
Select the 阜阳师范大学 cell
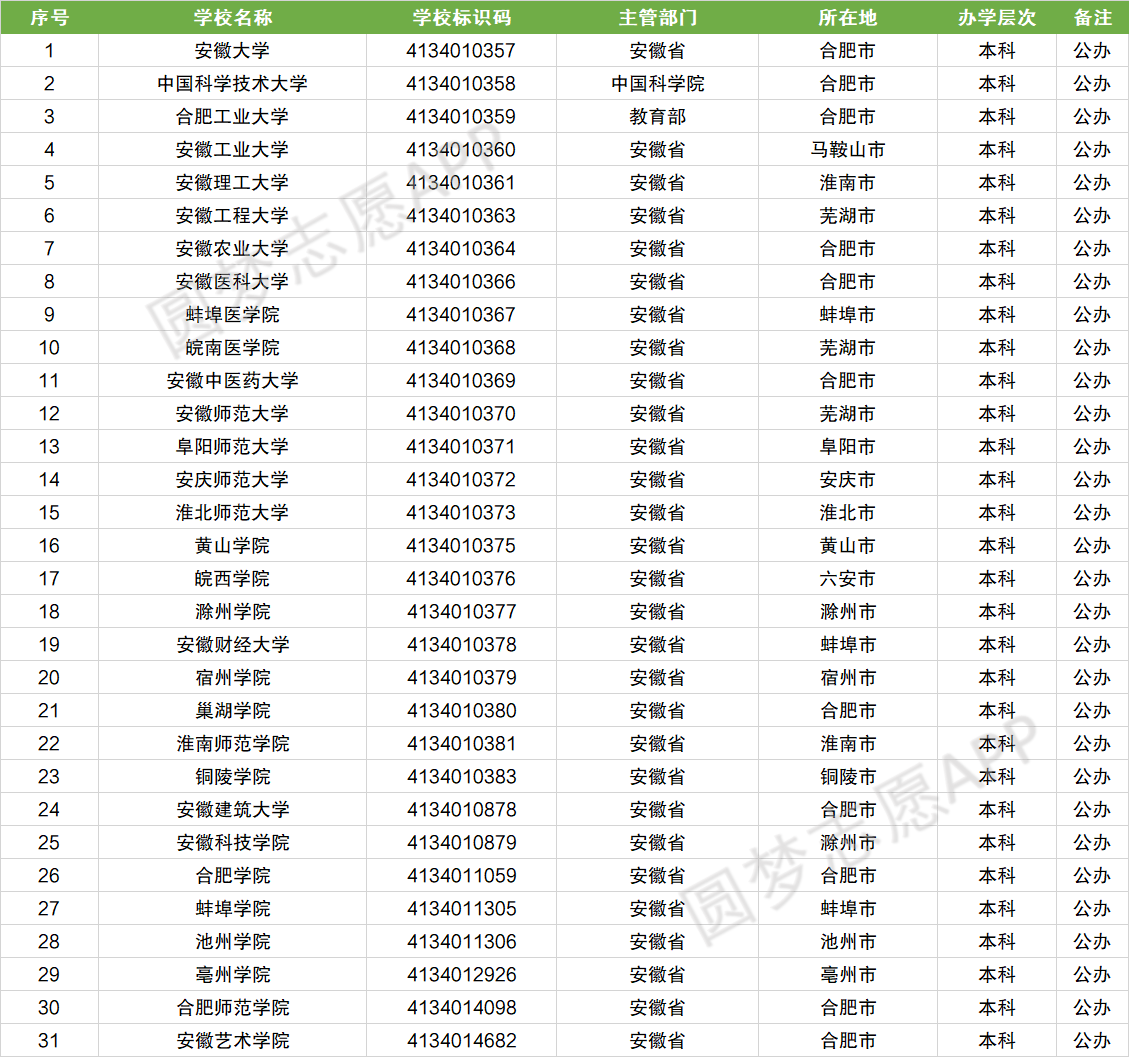click(232, 446)
